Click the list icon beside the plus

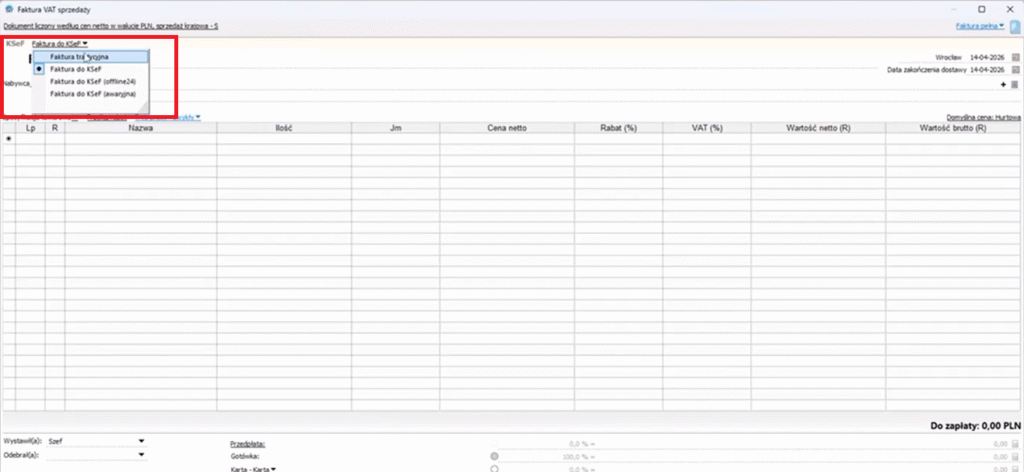[1014, 85]
